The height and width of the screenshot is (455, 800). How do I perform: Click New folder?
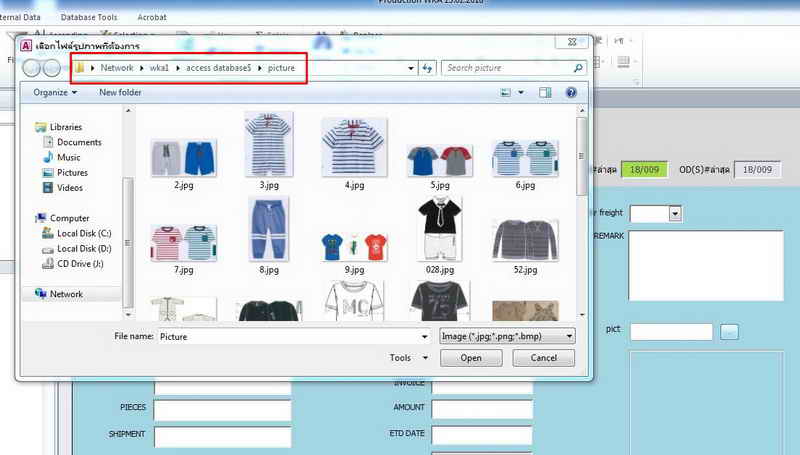[120, 92]
